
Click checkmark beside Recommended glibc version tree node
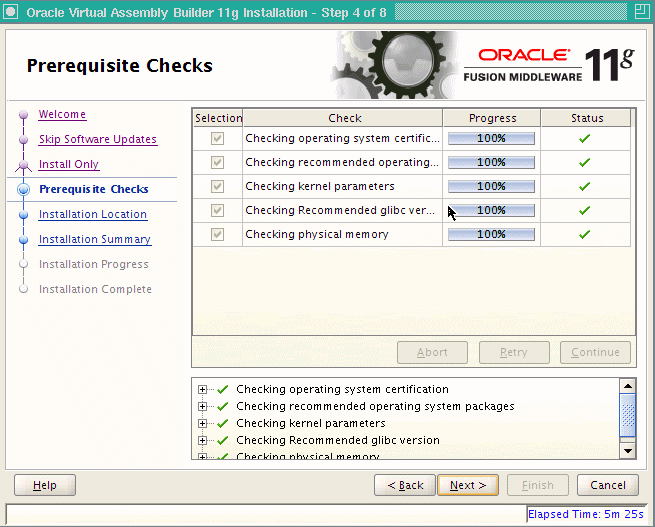click(x=223, y=440)
